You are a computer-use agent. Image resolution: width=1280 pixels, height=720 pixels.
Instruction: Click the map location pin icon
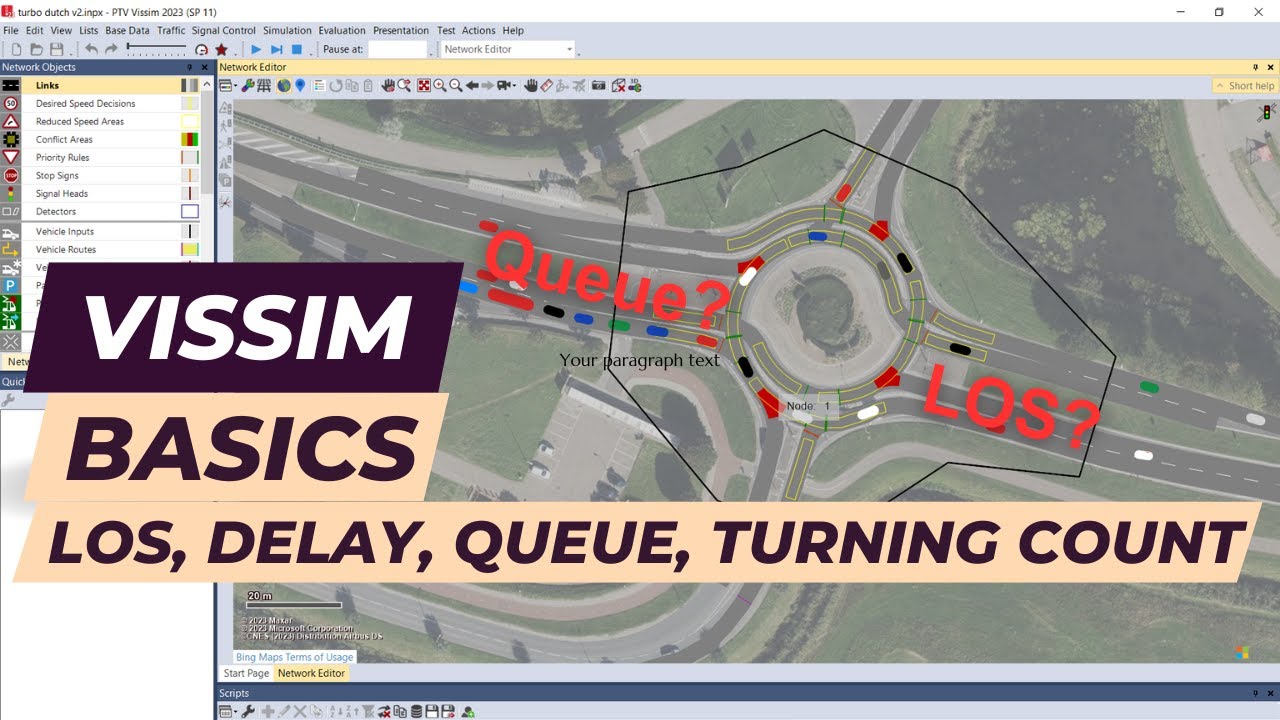point(300,86)
